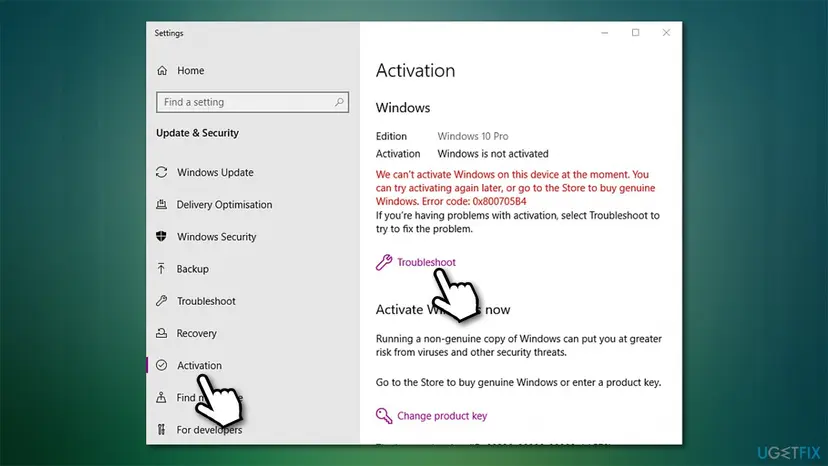
Task: Click the Update & Security heading
Action: coord(197,133)
